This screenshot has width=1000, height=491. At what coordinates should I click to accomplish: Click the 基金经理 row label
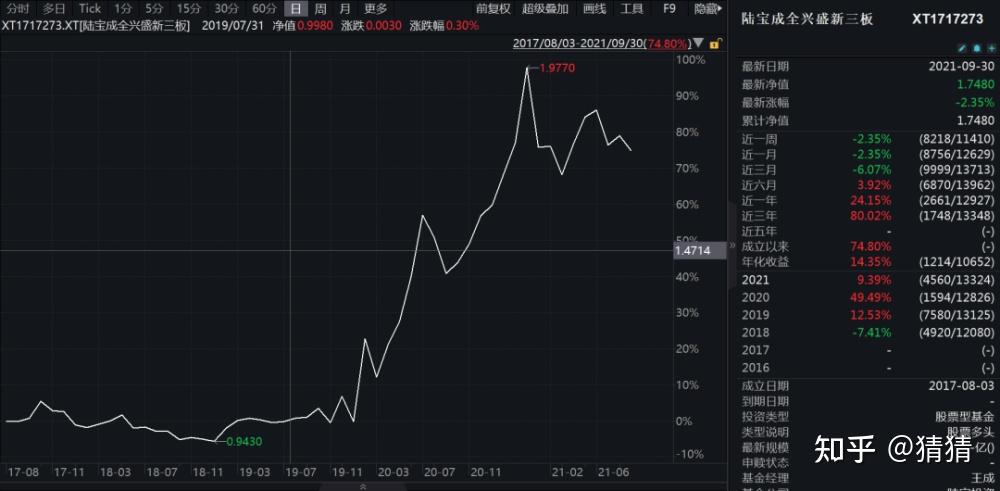[765, 478]
